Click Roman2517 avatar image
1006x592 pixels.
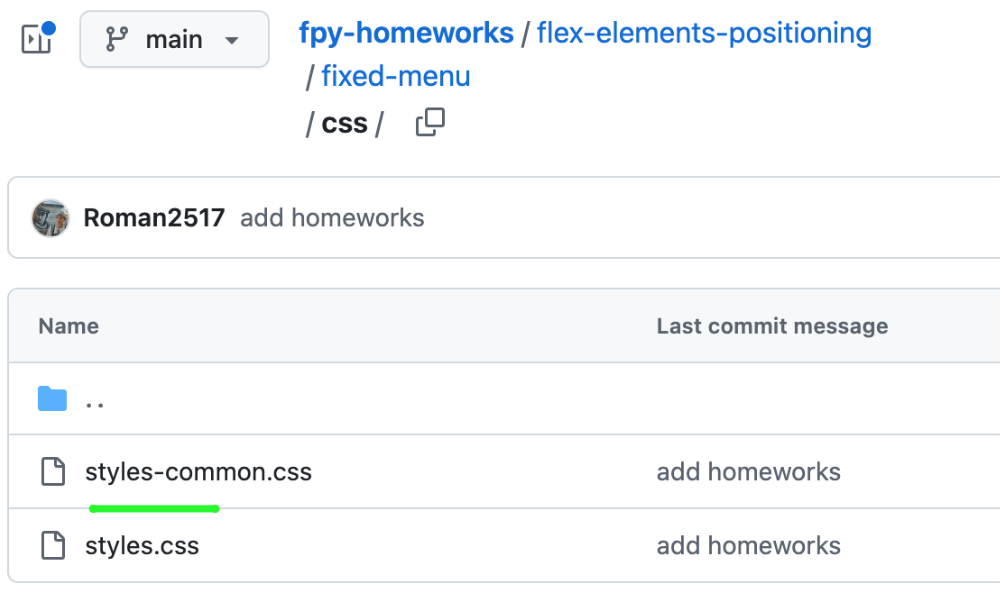tap(51, 218)
